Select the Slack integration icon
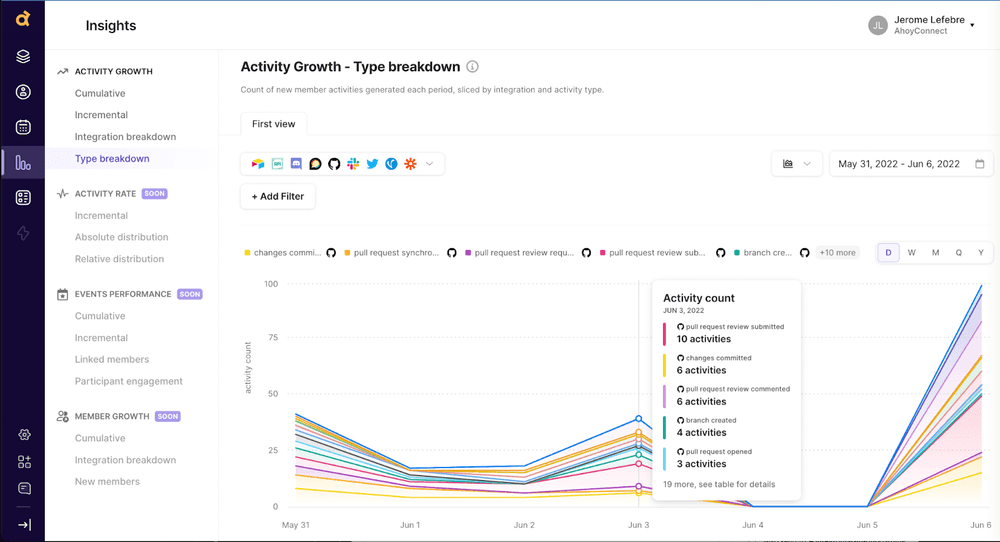Viewport: 1000px width, 542px height. point(353,164)
